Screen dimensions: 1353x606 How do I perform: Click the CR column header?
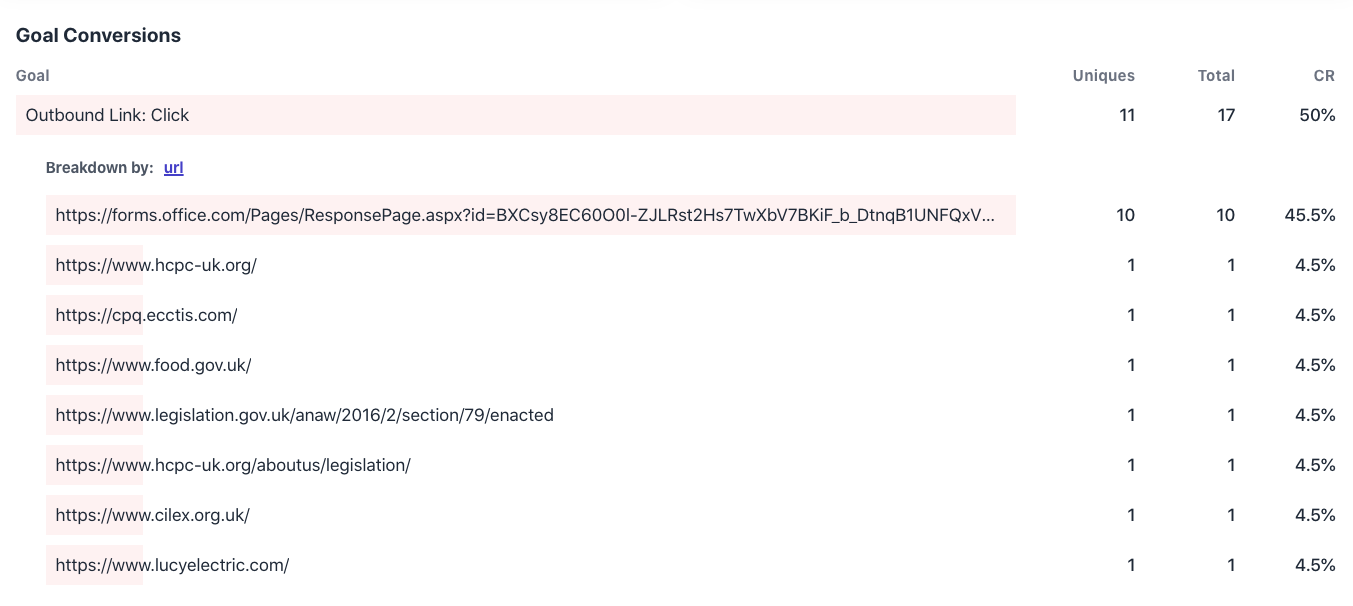(x=1324, y=75)
